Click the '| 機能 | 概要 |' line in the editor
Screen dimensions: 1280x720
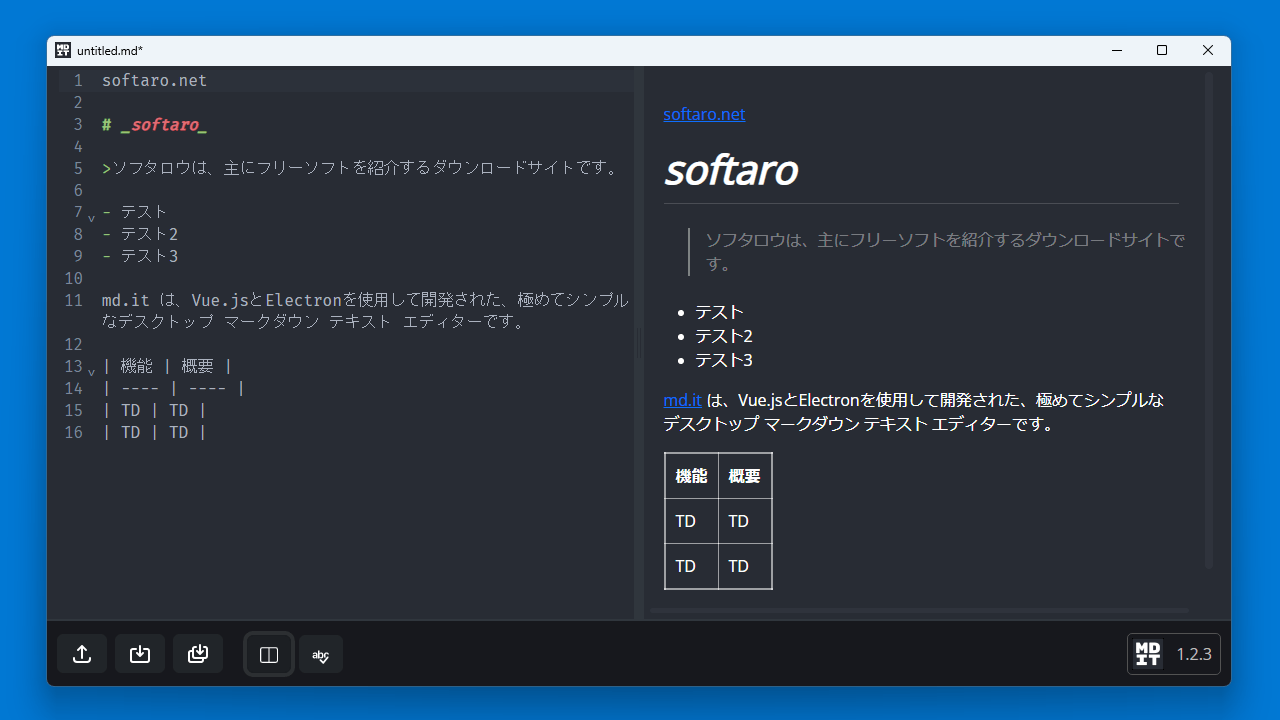coord(167,366)
